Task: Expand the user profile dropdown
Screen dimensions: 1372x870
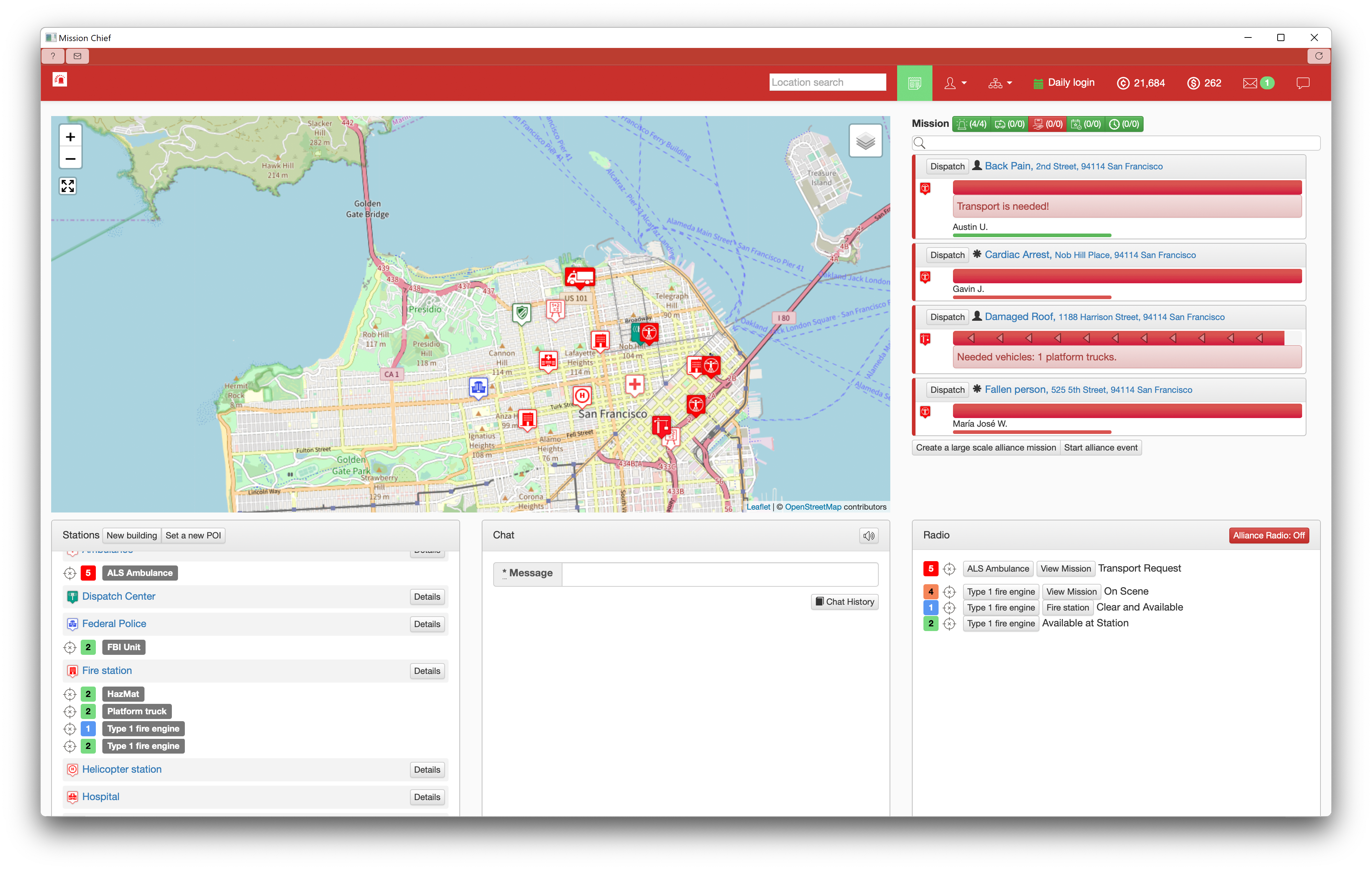Action: tap(955, 83)
